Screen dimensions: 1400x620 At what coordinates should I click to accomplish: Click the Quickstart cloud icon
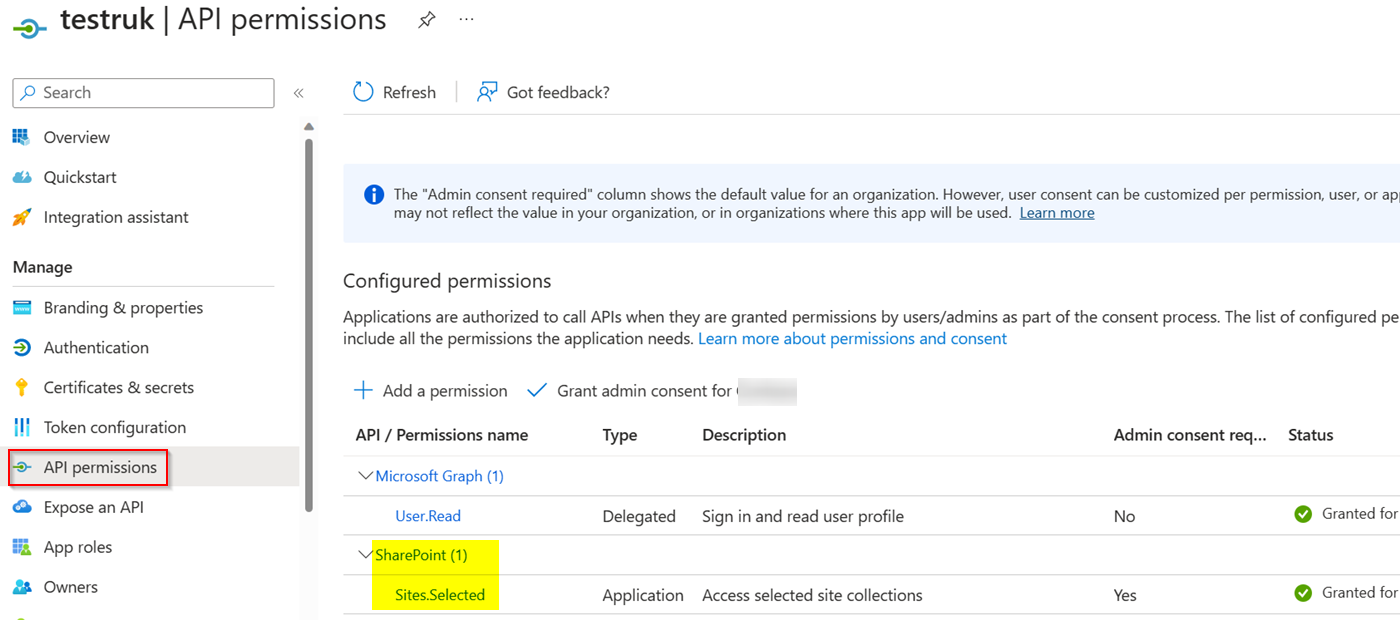coord(22,177)
